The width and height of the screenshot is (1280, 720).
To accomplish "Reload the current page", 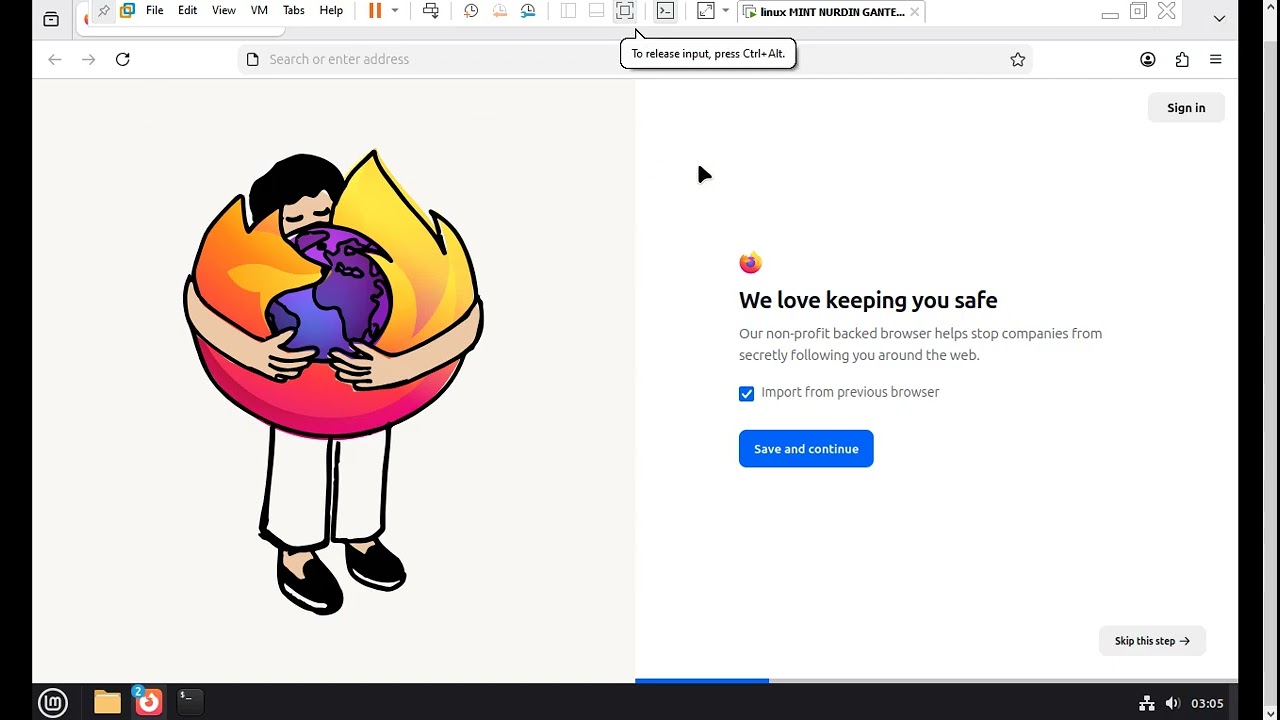I will point(123,60).
